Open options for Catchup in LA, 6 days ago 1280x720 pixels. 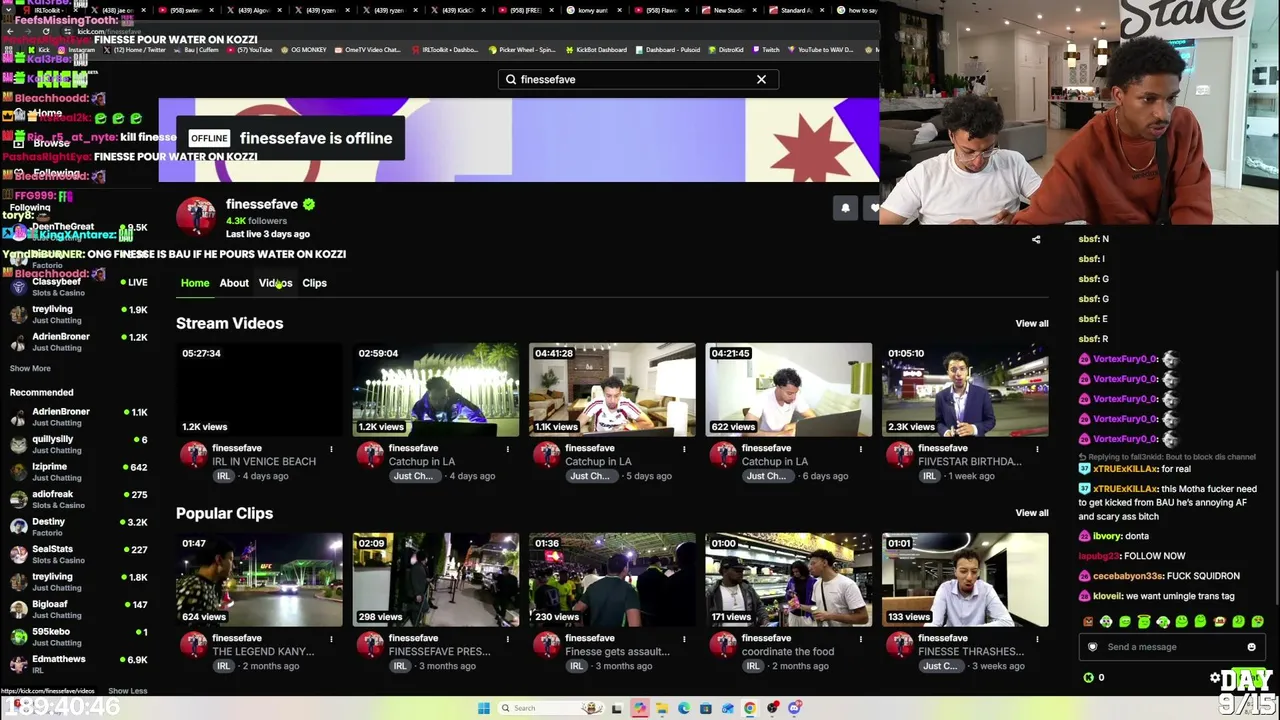pyautogui.click(x=860, y=449)
